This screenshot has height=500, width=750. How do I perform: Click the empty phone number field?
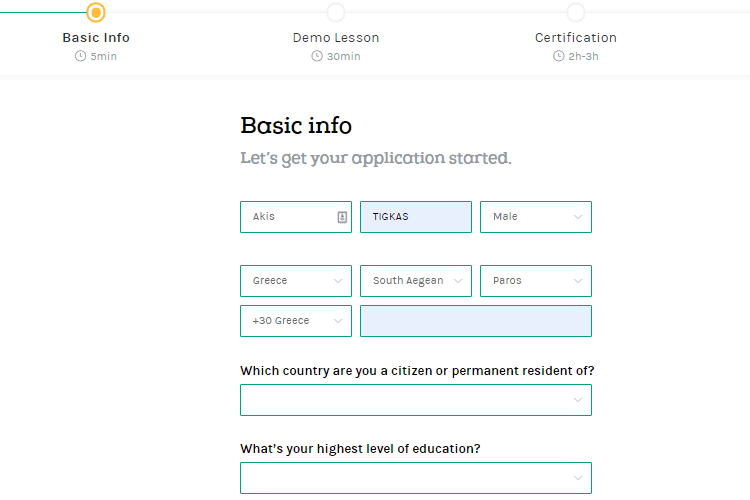pos(476,321)
